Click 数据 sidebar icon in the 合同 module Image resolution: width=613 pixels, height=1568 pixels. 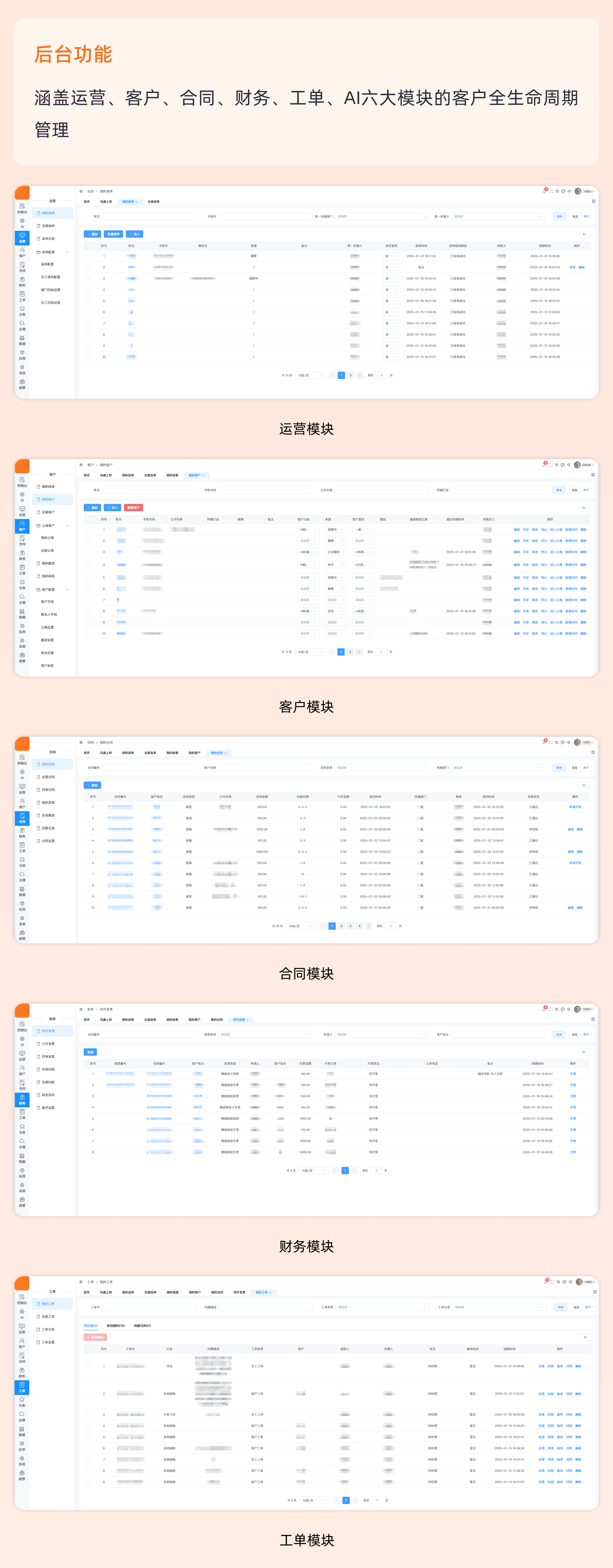pyautogui.click(x=22, y=890)
